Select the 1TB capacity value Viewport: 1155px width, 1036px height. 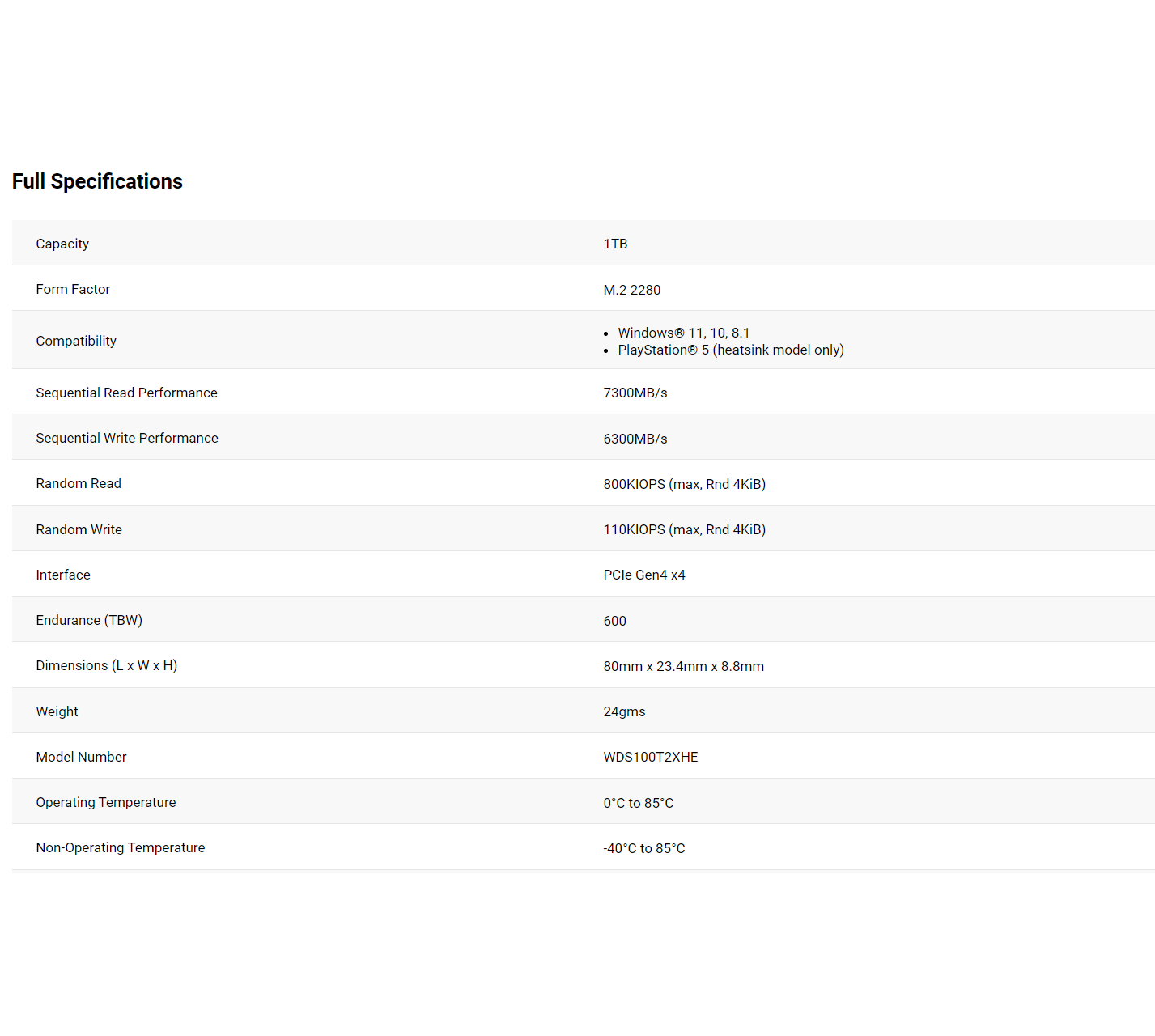pyautogui.click(x=615, y=244)
